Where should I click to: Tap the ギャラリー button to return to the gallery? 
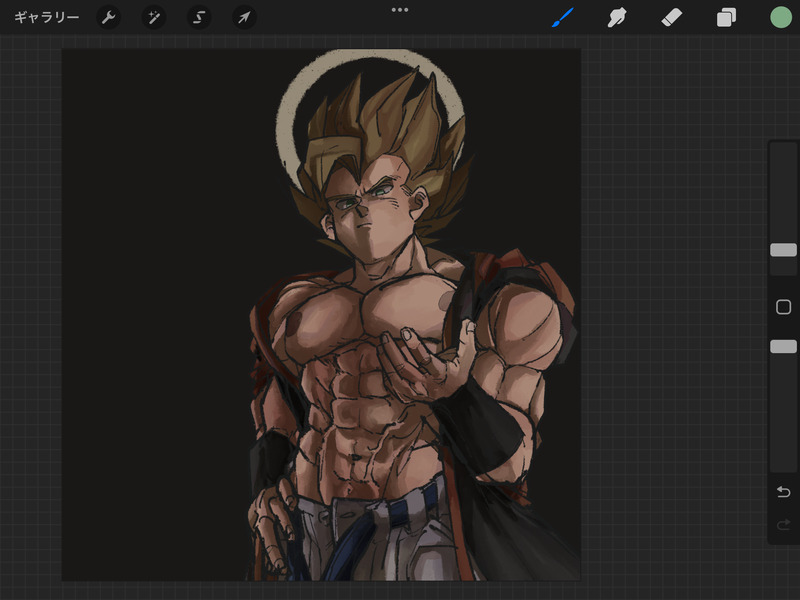46,17
